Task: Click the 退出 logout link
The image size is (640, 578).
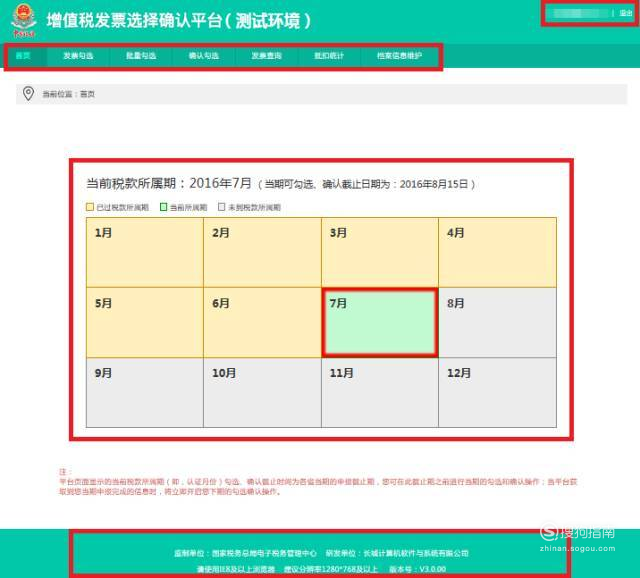Action: (626, 13)
